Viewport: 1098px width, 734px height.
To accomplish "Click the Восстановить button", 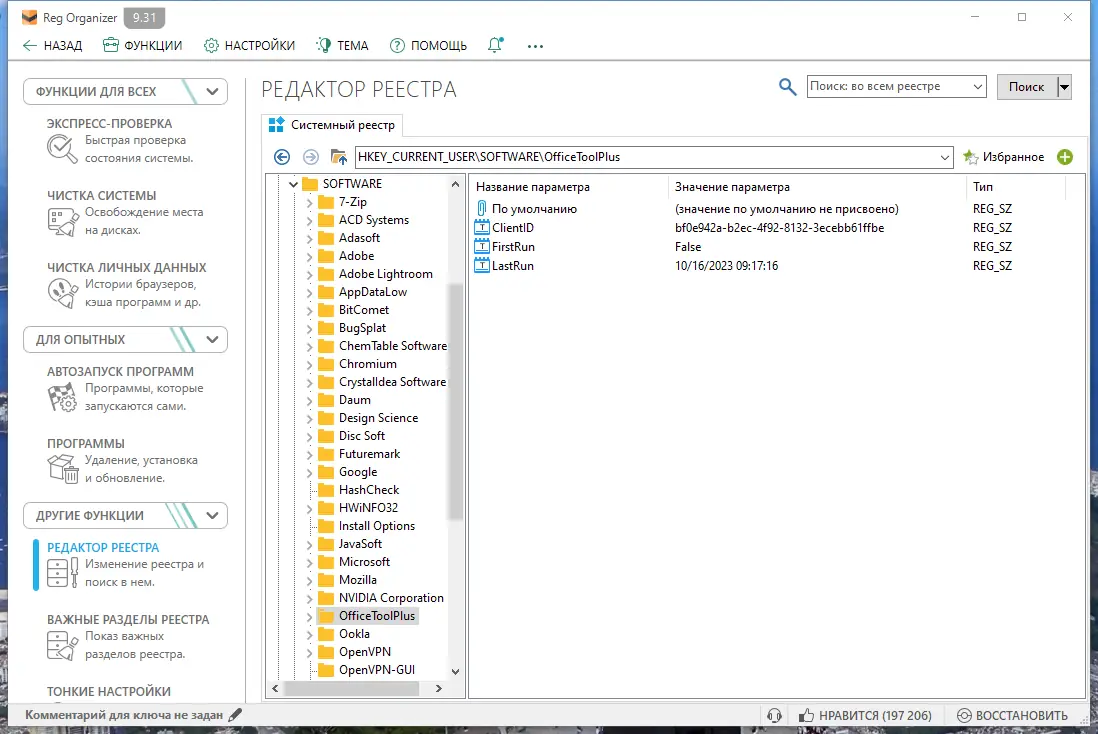I will point(1012,715).
